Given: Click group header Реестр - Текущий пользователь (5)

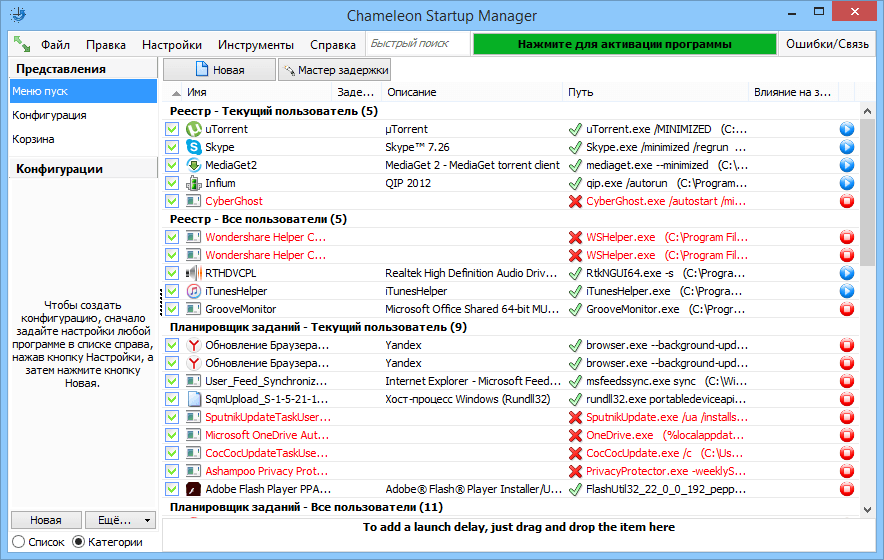Looking at the screenshot, I should coord(273,111).
